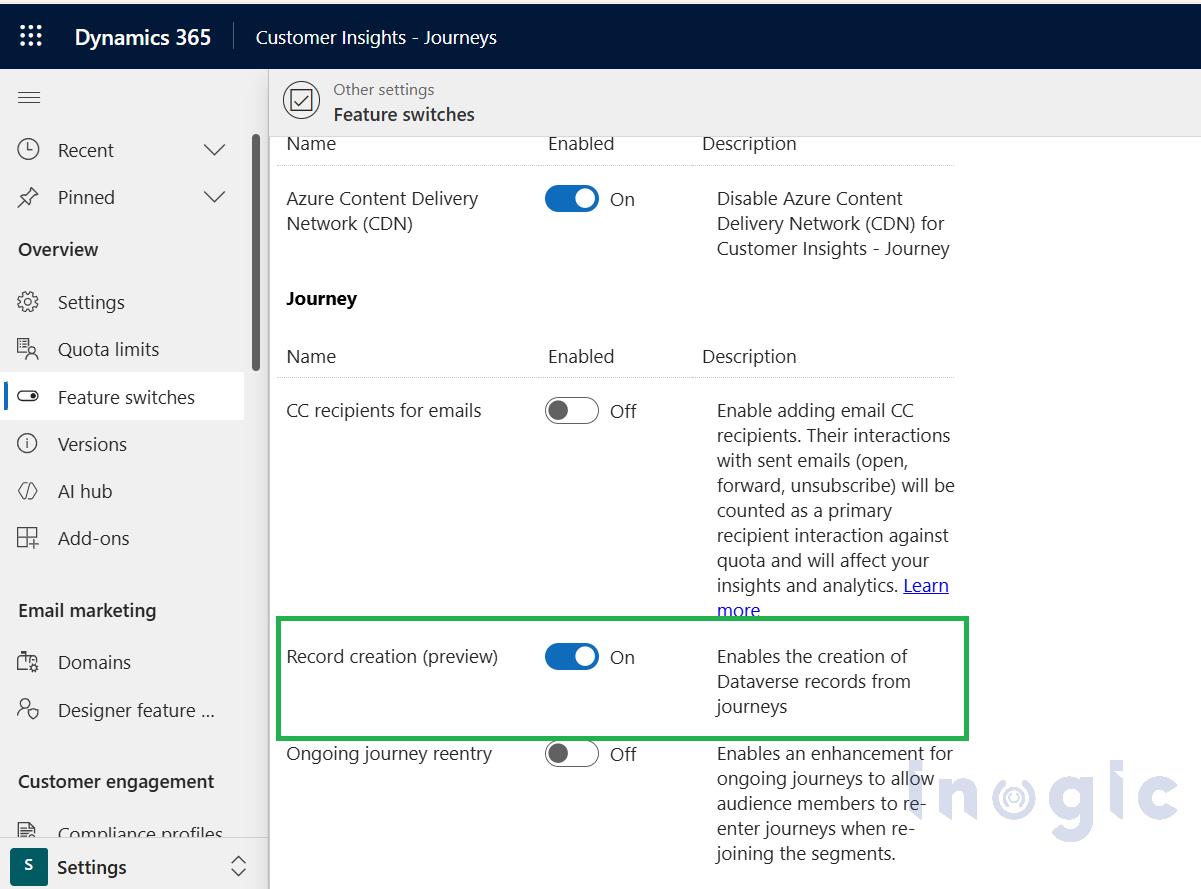The height and width of the screenshot is (889, 1201).
Task: Open Versions page
Action: pyautogui.click(x=123, y=444)
